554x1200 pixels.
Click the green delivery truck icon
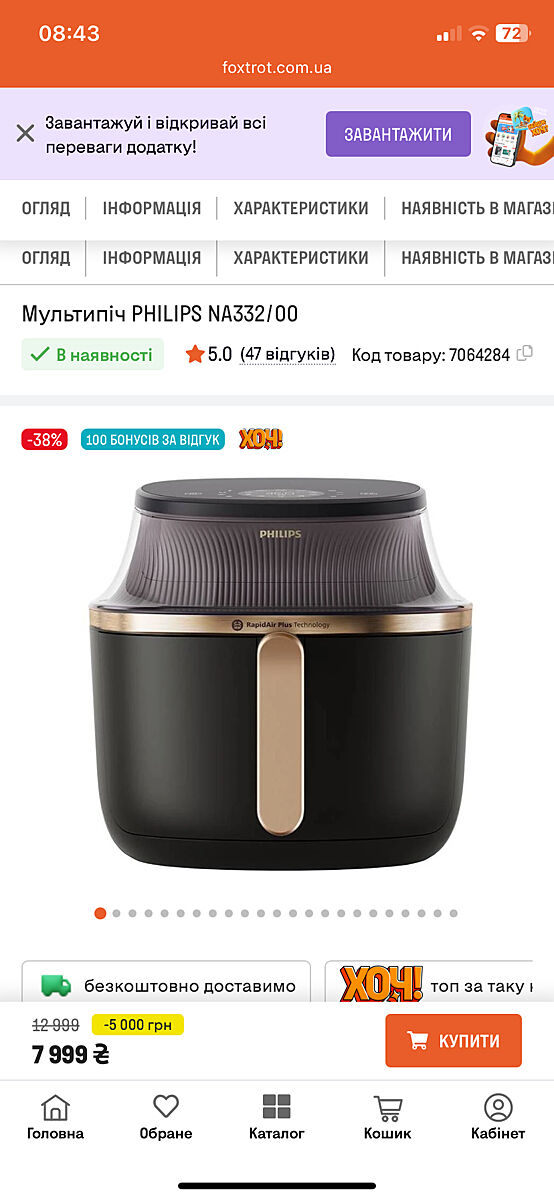pos(56,985)
